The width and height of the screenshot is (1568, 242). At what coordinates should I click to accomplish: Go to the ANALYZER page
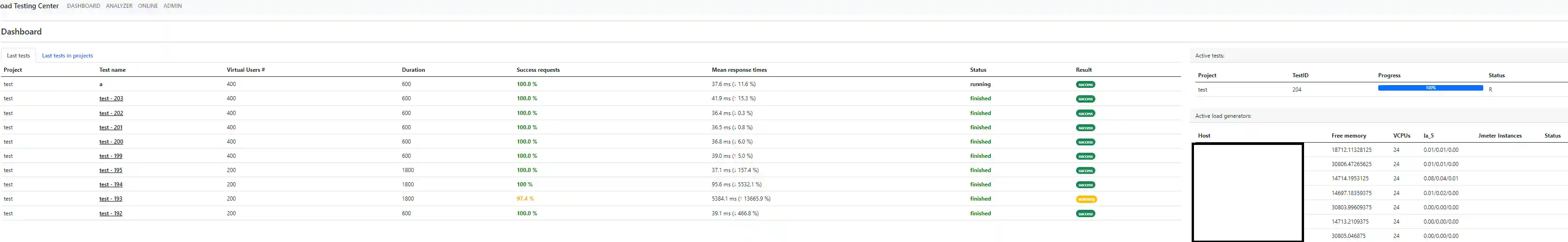(119, 6)
